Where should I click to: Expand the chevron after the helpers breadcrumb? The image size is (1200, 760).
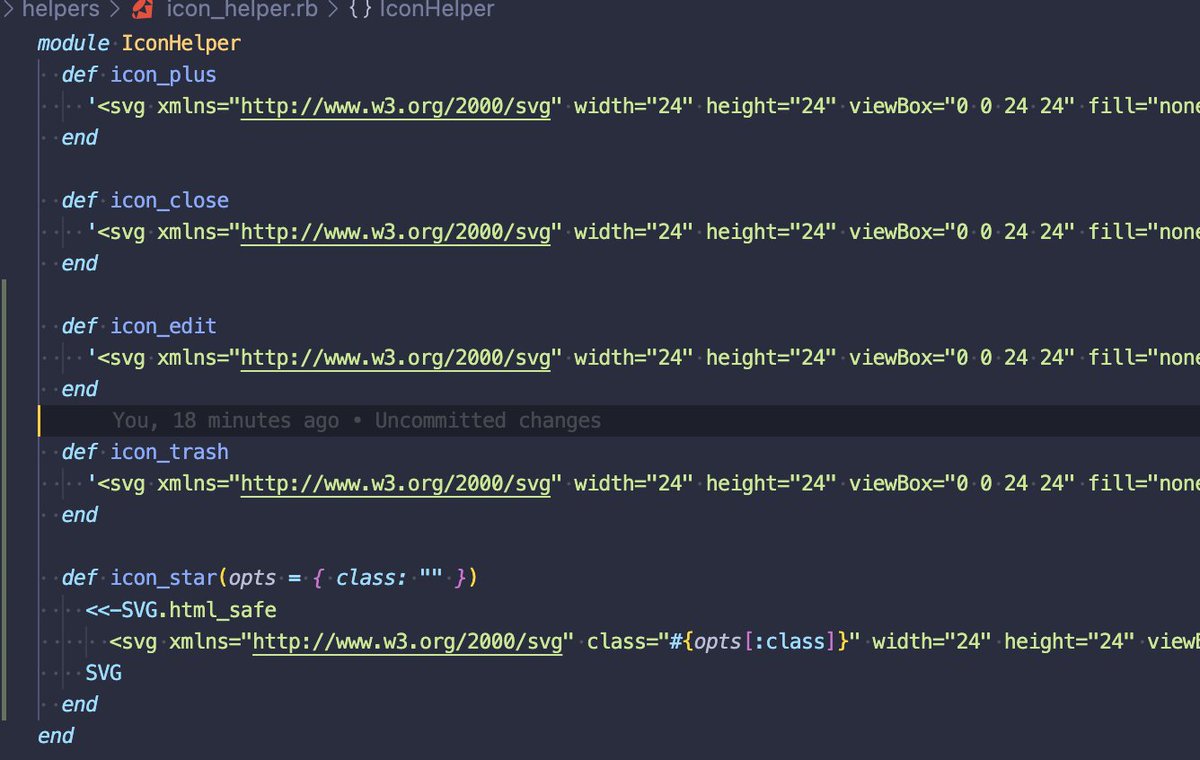click(x=117, y=10)
